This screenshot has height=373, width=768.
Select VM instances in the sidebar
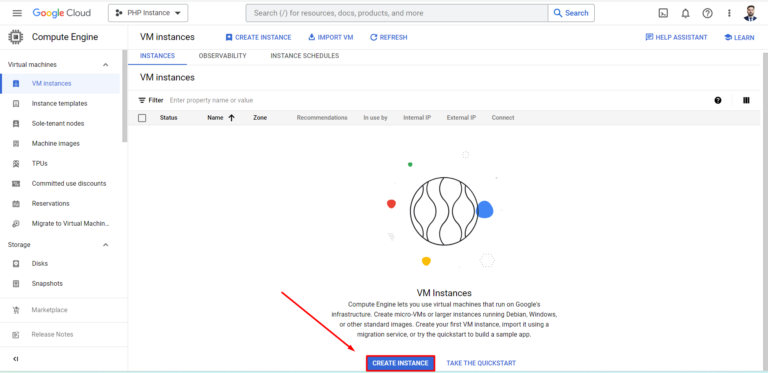(60, 84)
